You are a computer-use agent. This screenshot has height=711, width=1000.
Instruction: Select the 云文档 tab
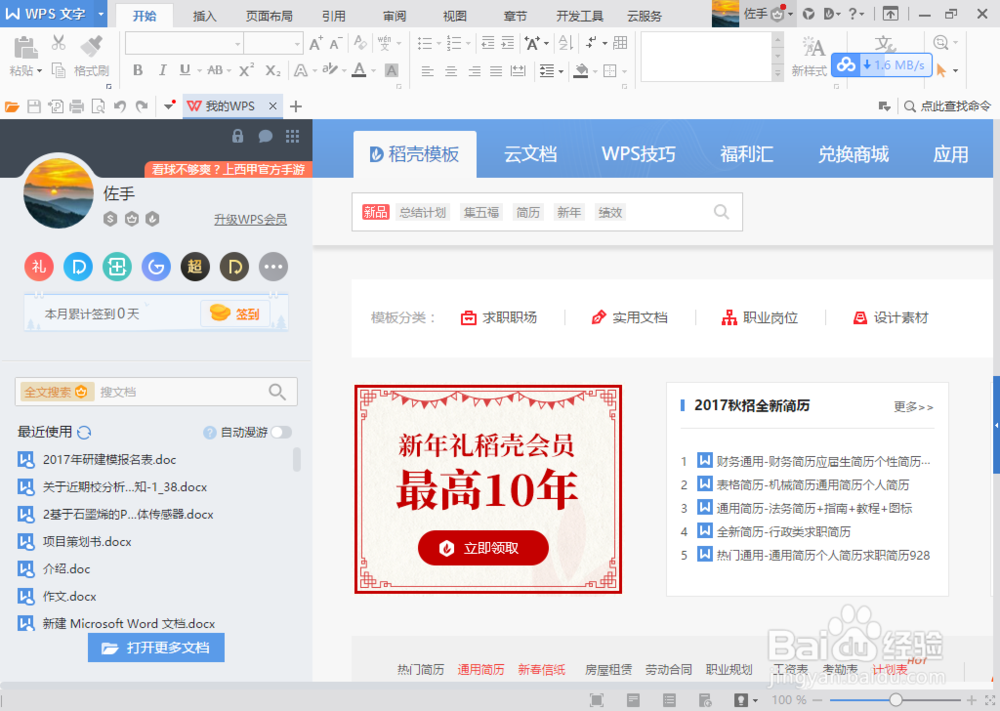(531, 154)
